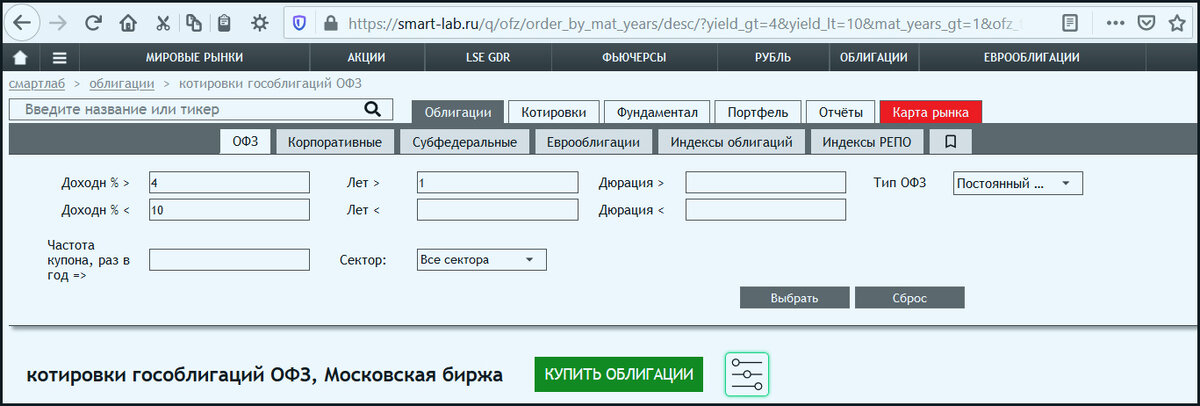
Task: Open МИРОВЫЕ РЫНКИ menu
Action: click(x=194, y=58)
